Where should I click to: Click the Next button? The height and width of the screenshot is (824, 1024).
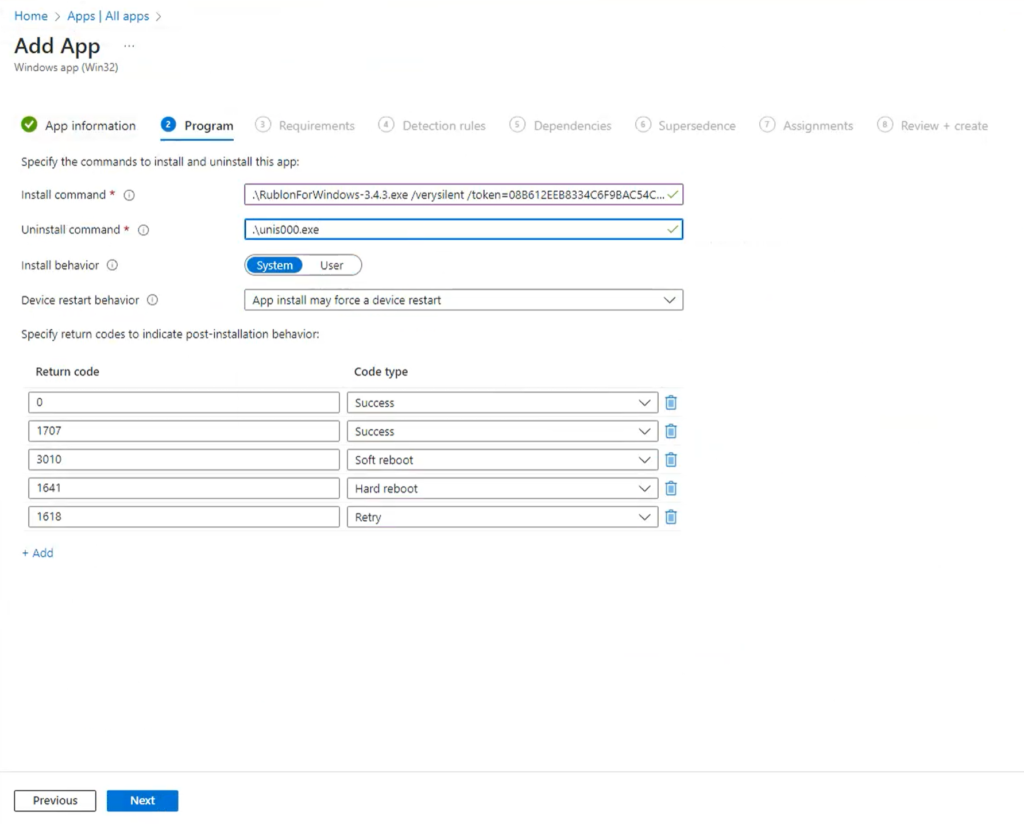point(141,800)
